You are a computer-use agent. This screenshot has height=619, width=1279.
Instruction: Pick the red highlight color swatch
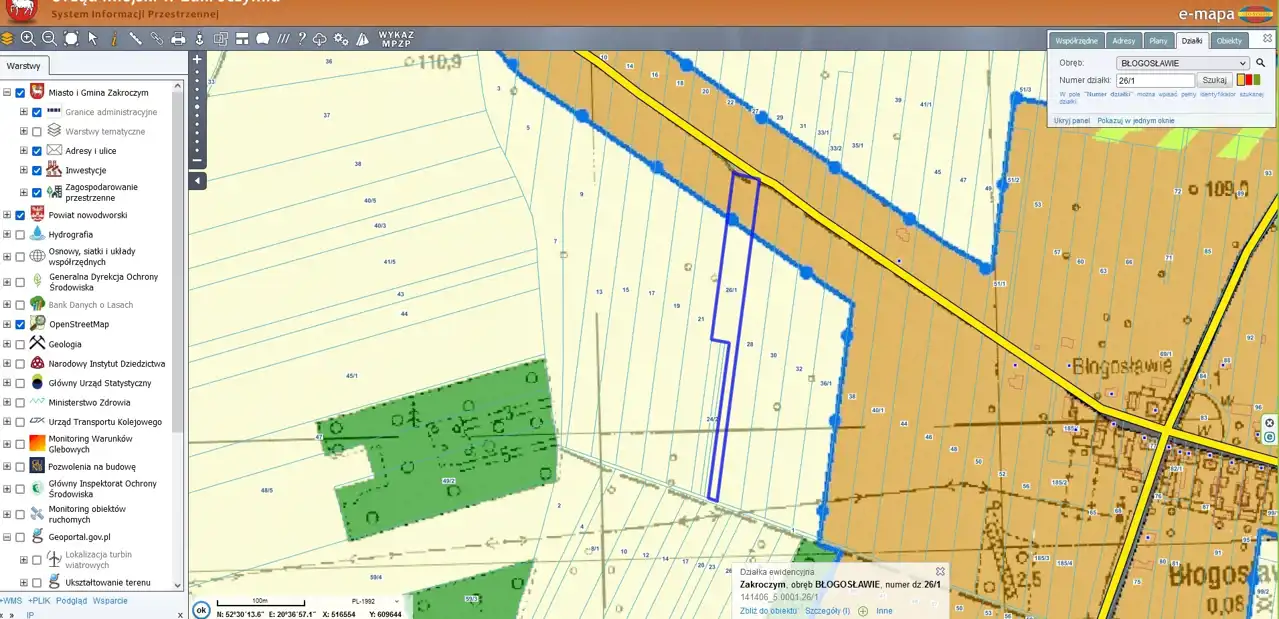click(x=1250, y=80)
